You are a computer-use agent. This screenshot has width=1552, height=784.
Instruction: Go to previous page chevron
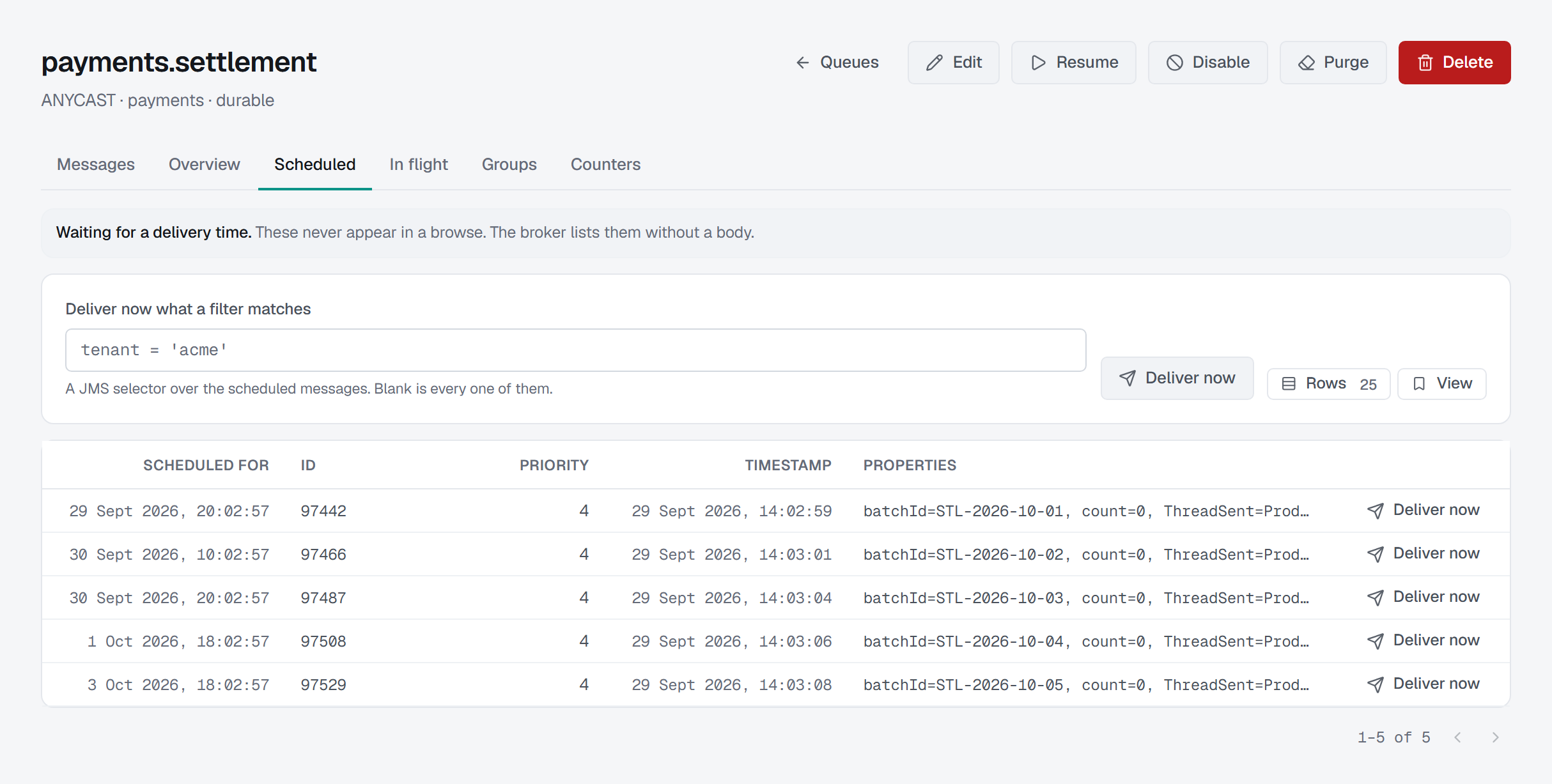[x=1457, y=737]
